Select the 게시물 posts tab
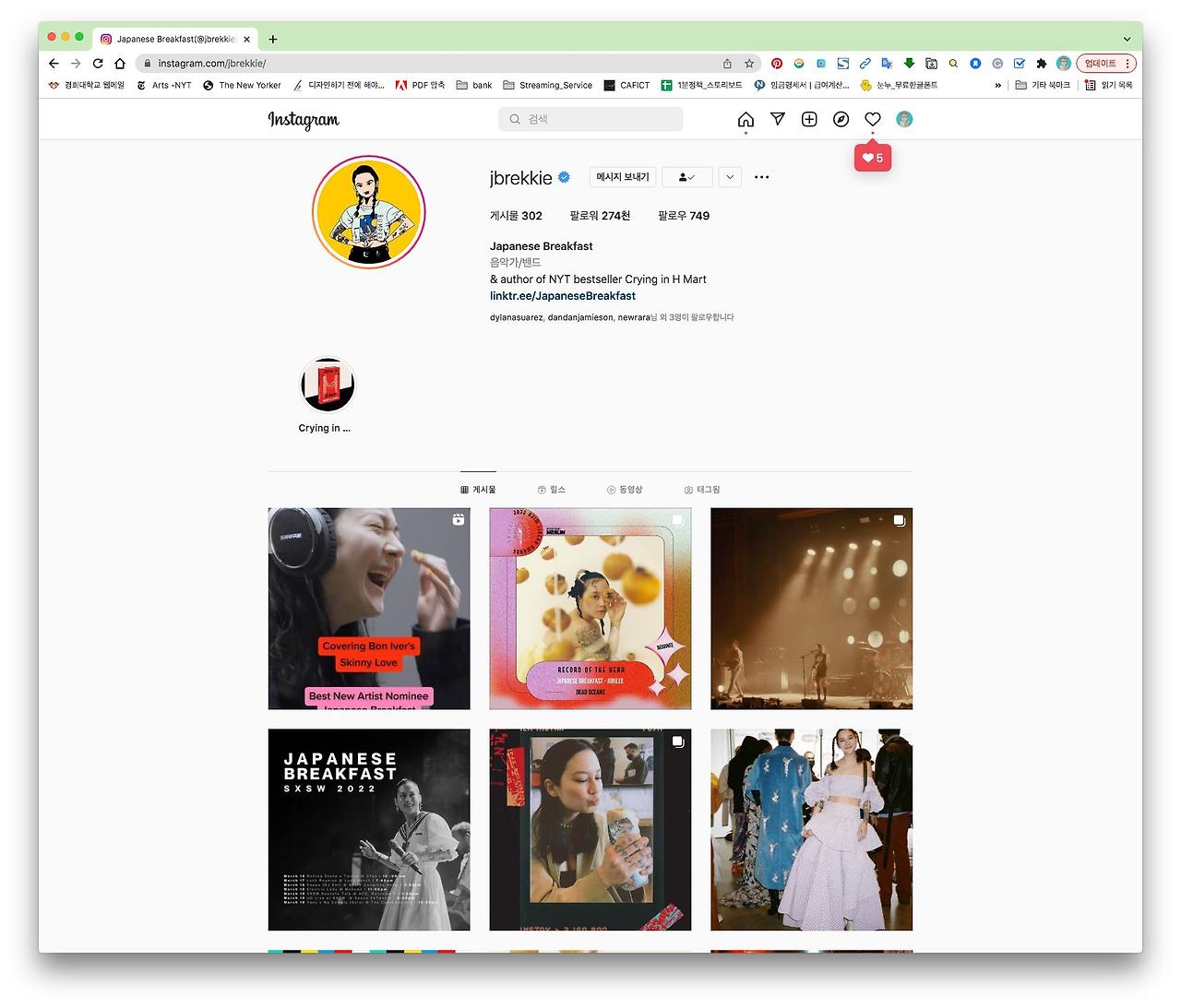Viewport: 1181px width, 1008px height. [478, 490]
